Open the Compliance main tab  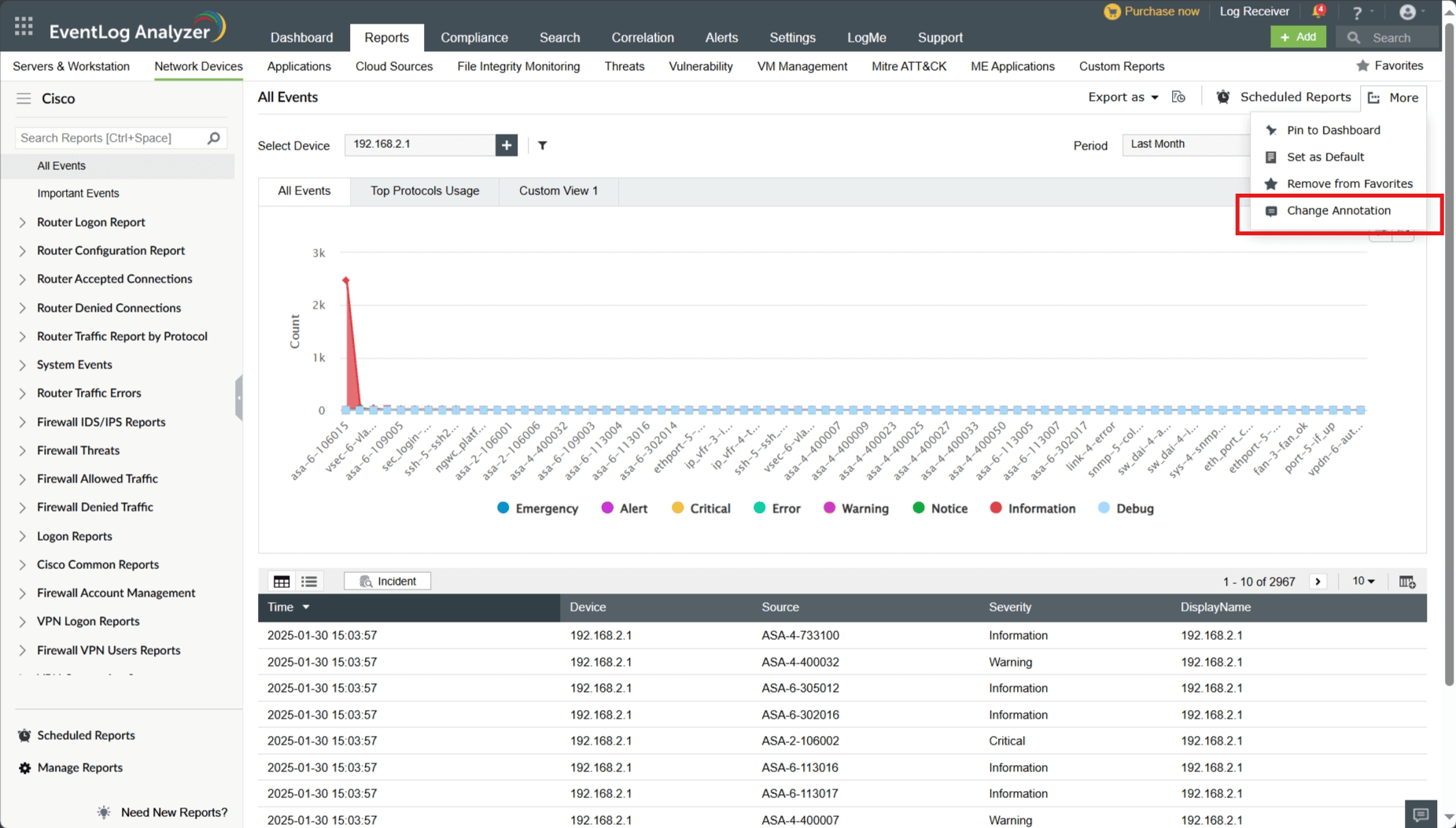474,38
